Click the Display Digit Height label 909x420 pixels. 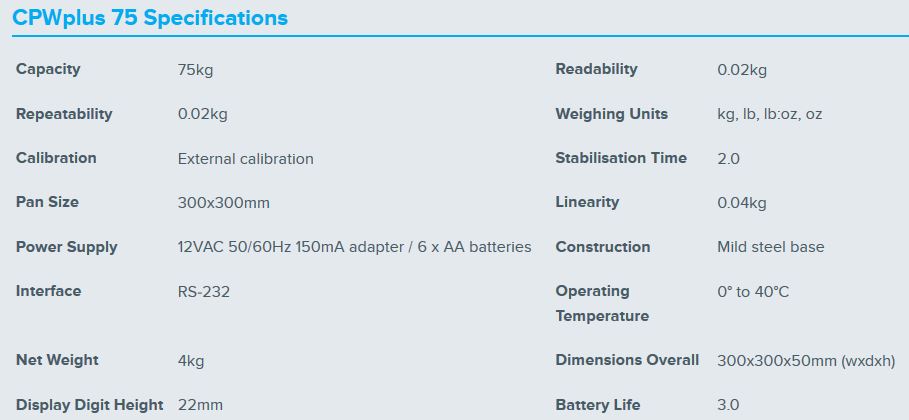tap(89, 405)
